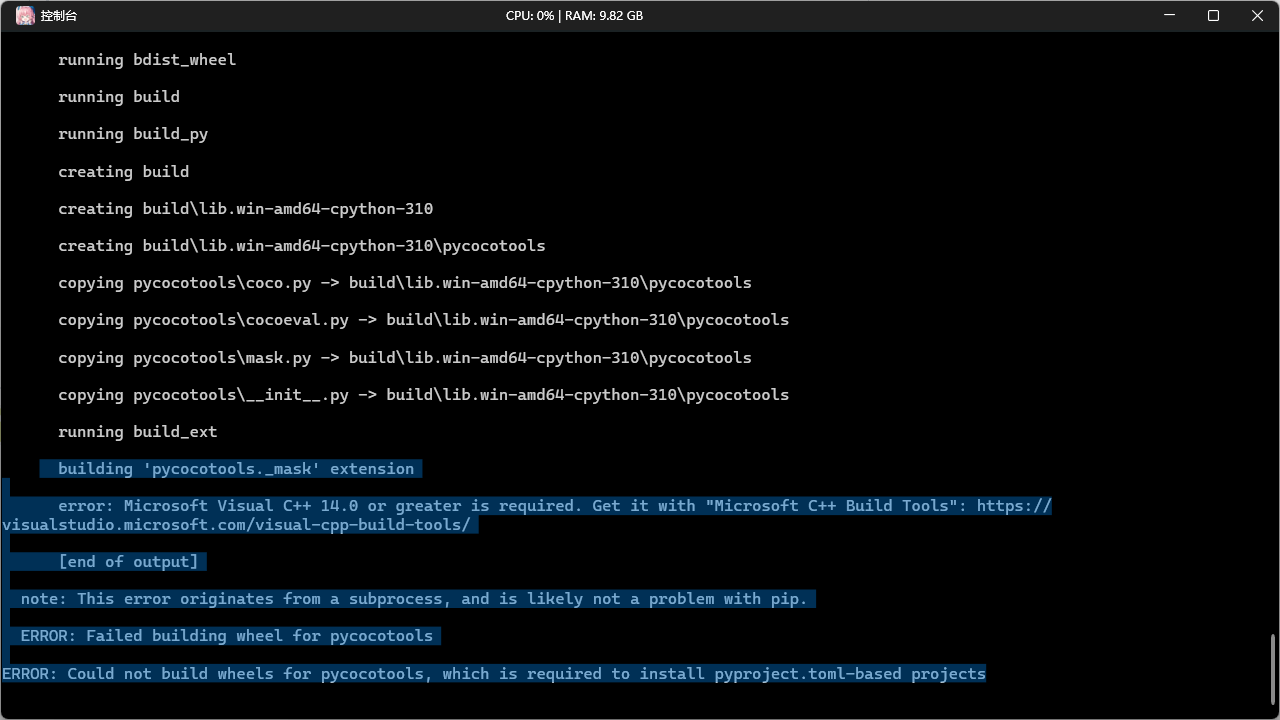Click the Could not build wheels error message

pyautogui.click(x=493, y=673)
